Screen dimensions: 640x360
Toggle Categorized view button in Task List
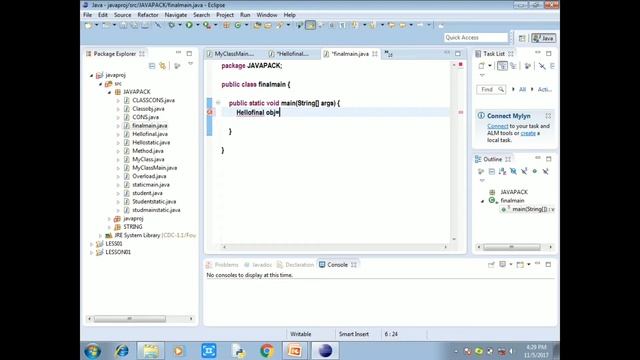coord(502,66)
